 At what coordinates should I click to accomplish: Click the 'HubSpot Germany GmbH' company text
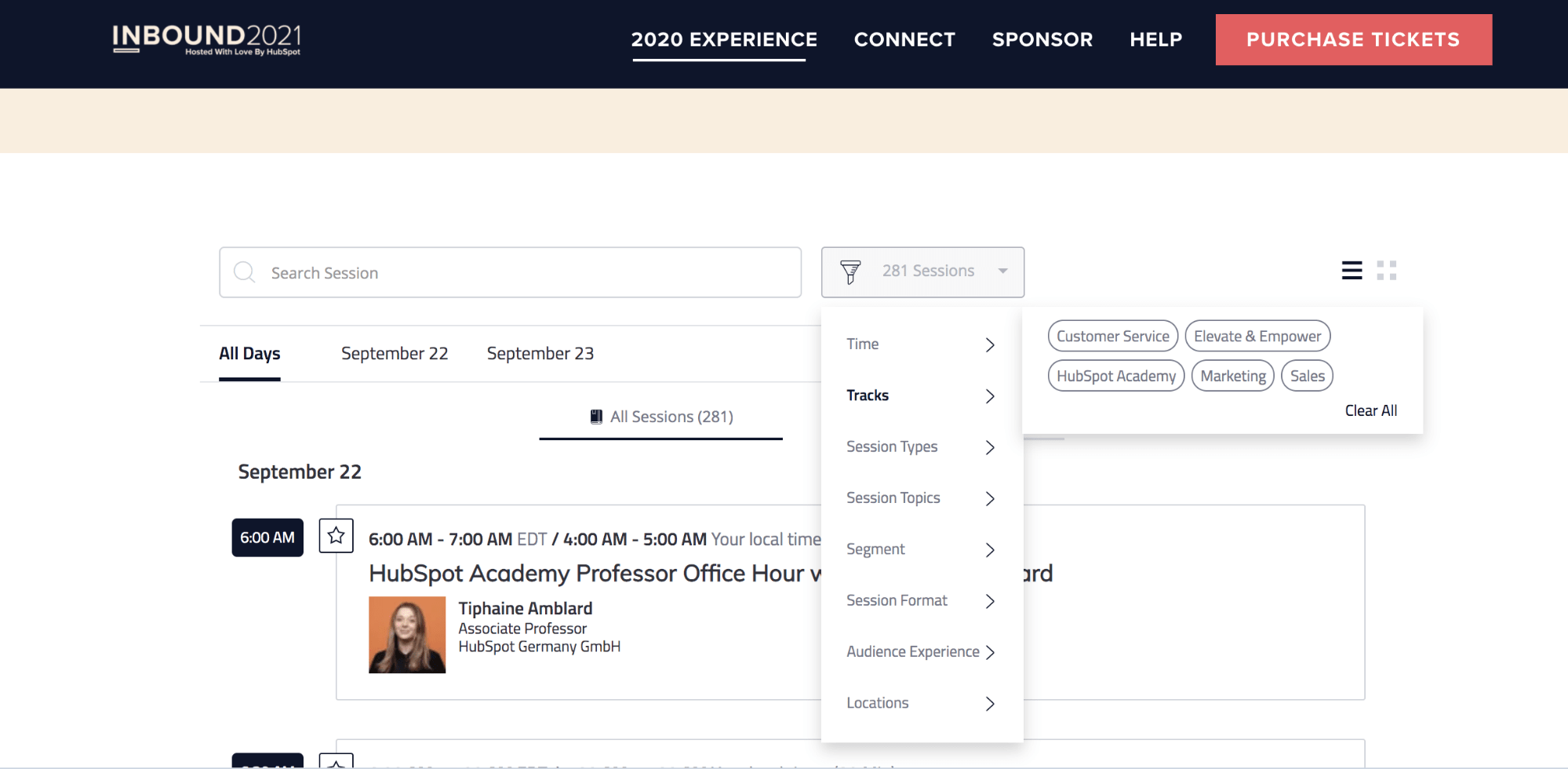click(540, 647)
